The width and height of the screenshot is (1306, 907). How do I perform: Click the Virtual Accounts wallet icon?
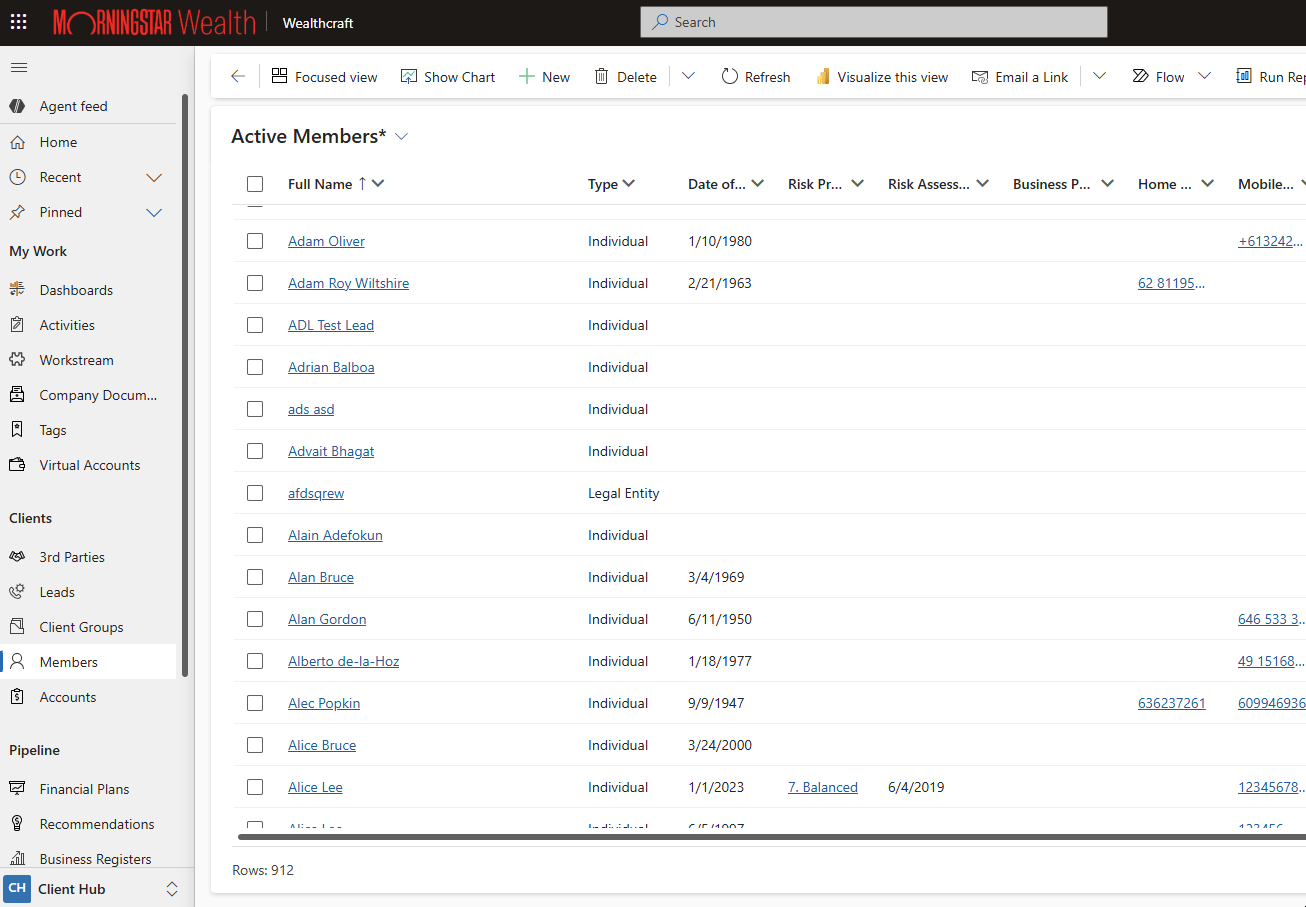point(17,465)
